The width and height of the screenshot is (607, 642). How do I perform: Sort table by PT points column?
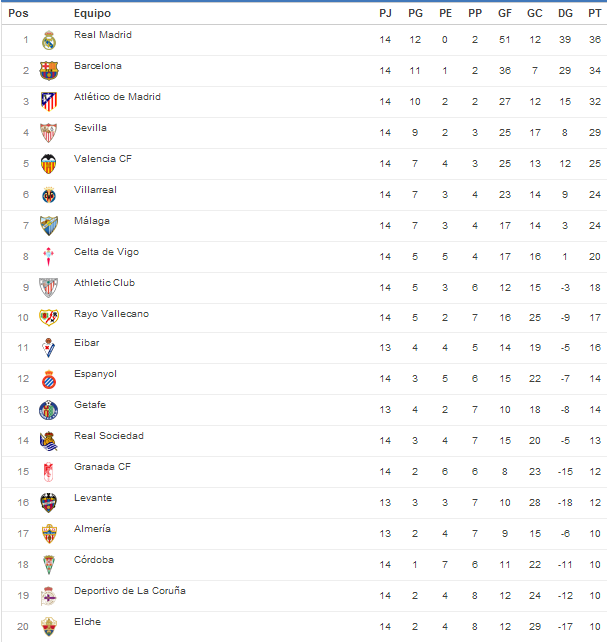pyautogui.click(x=594, y=13)
